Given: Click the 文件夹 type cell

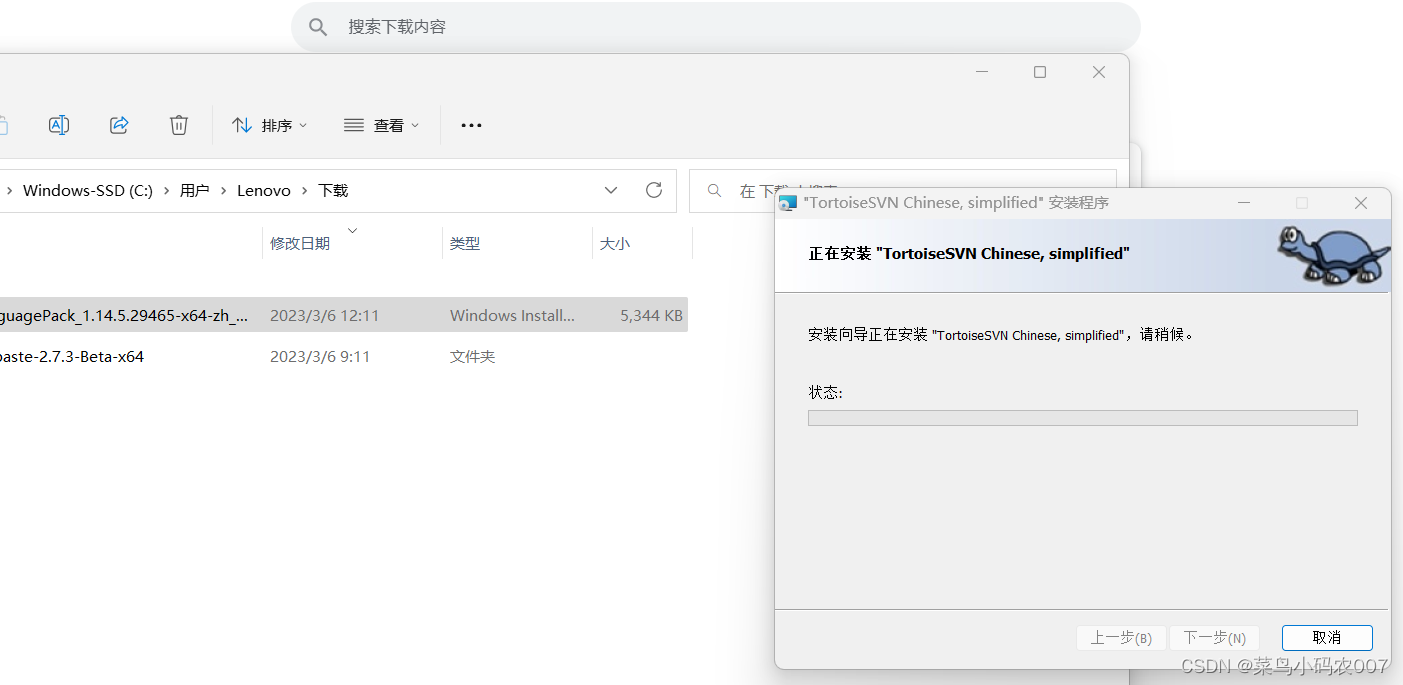Looking at the screenshot, I should pos(472,356).
